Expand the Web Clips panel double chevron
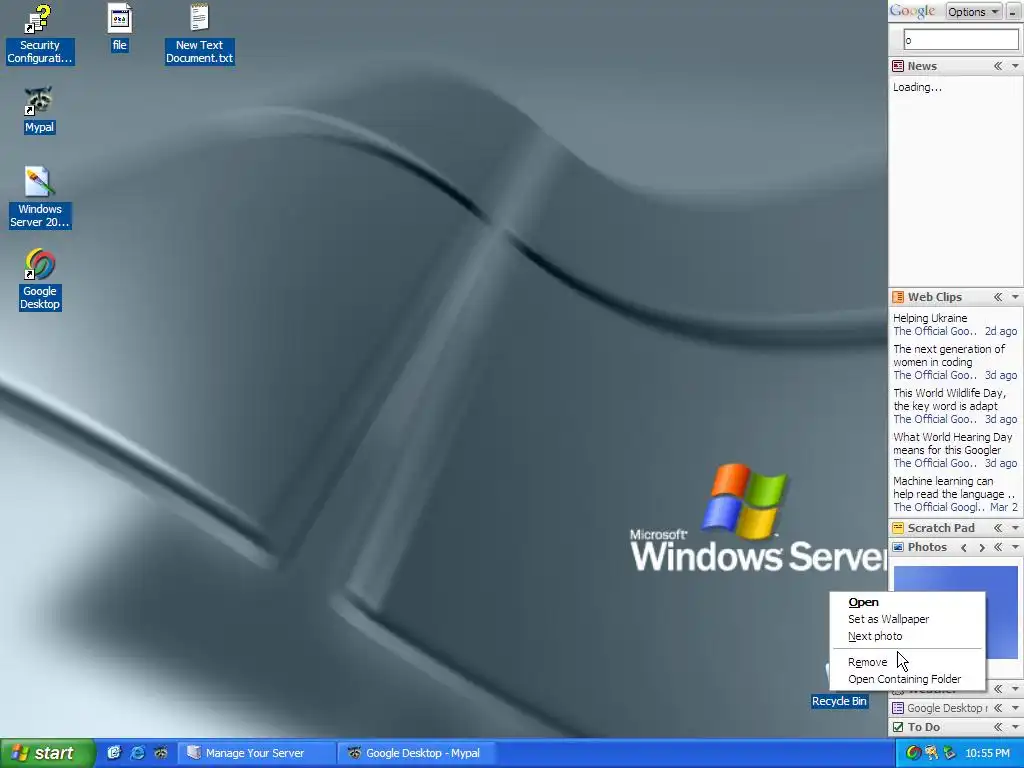1024x768 pixels. click(998, 297)
